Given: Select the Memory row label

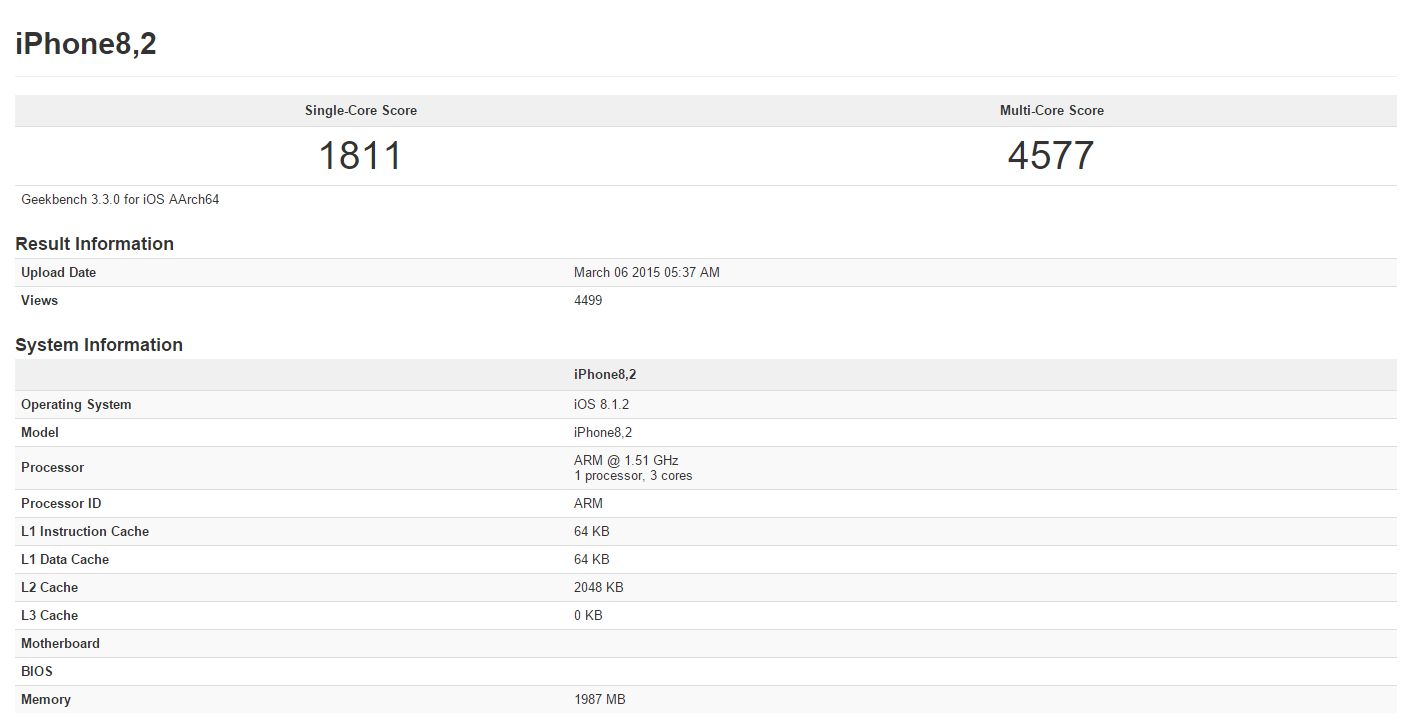Looking at the screenshot, I should [x=46, y=700].
